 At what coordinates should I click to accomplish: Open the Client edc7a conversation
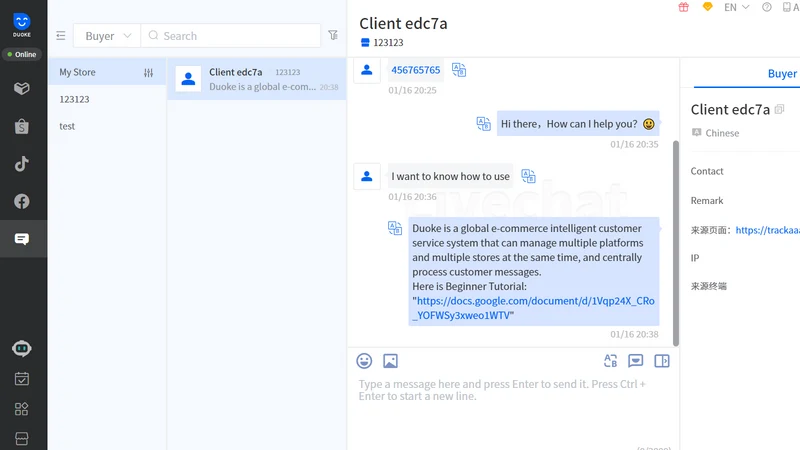pos(257,79)
